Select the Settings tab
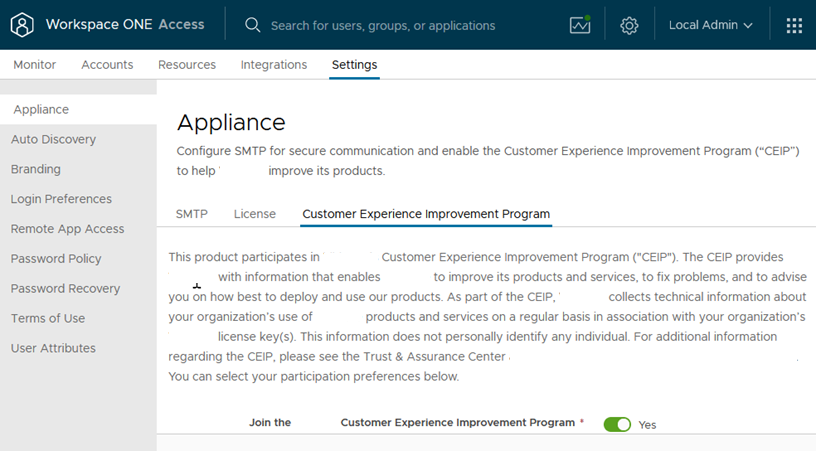 (x=354, y=65)
